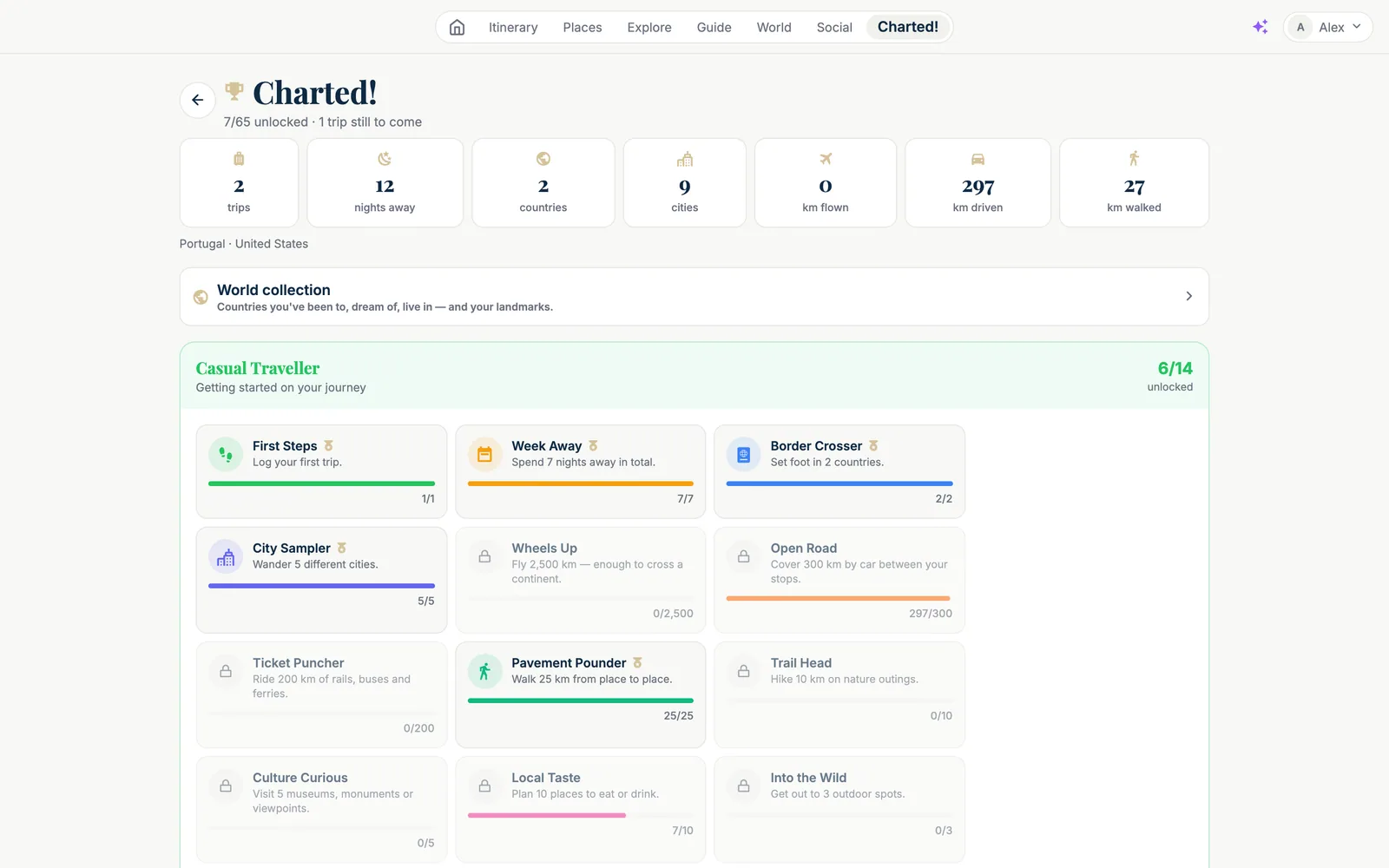
Task: Go to the Explore tab
Action: (x=649, y=27)
